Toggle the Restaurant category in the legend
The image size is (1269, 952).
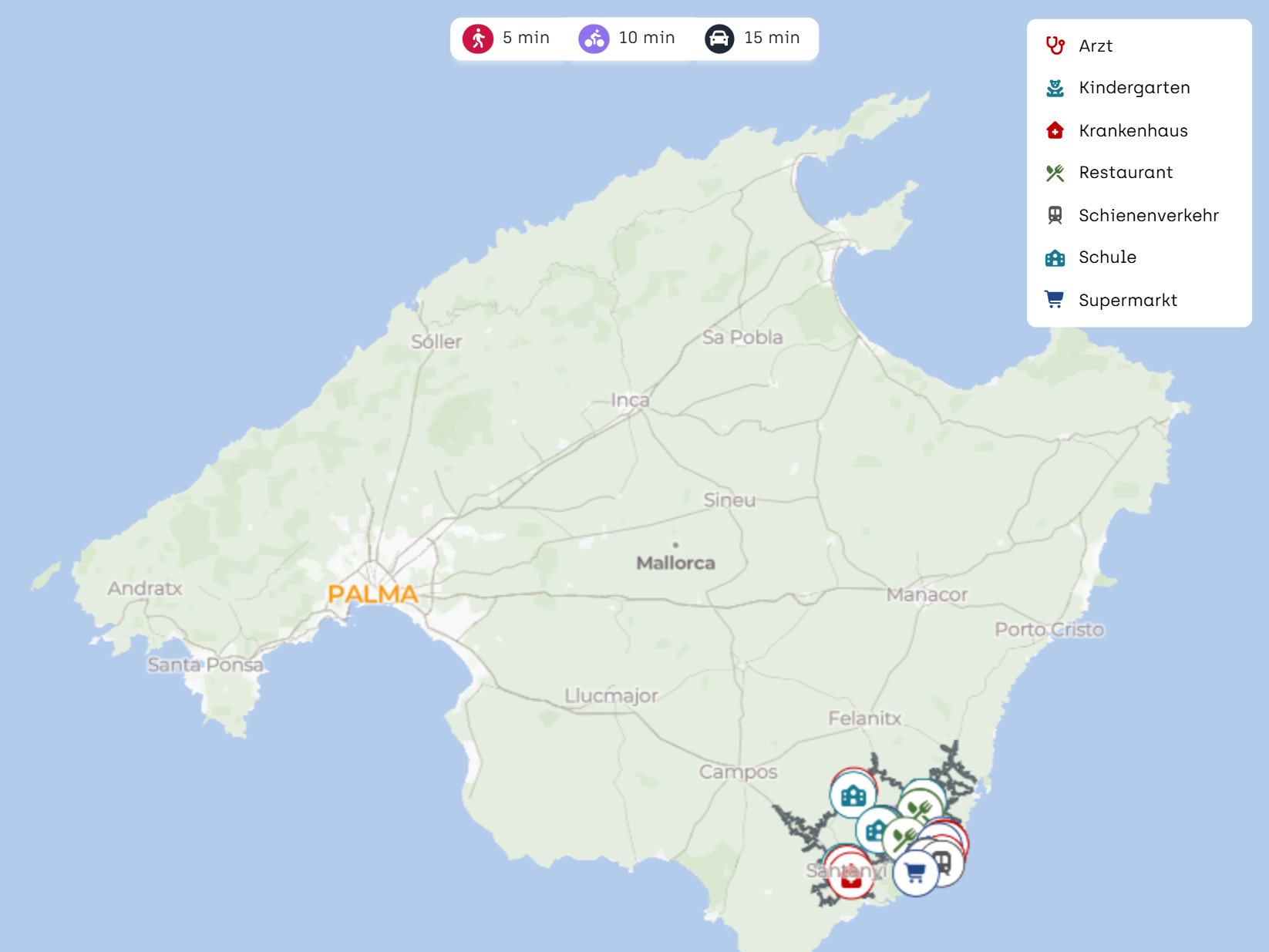click(1125, 173)
